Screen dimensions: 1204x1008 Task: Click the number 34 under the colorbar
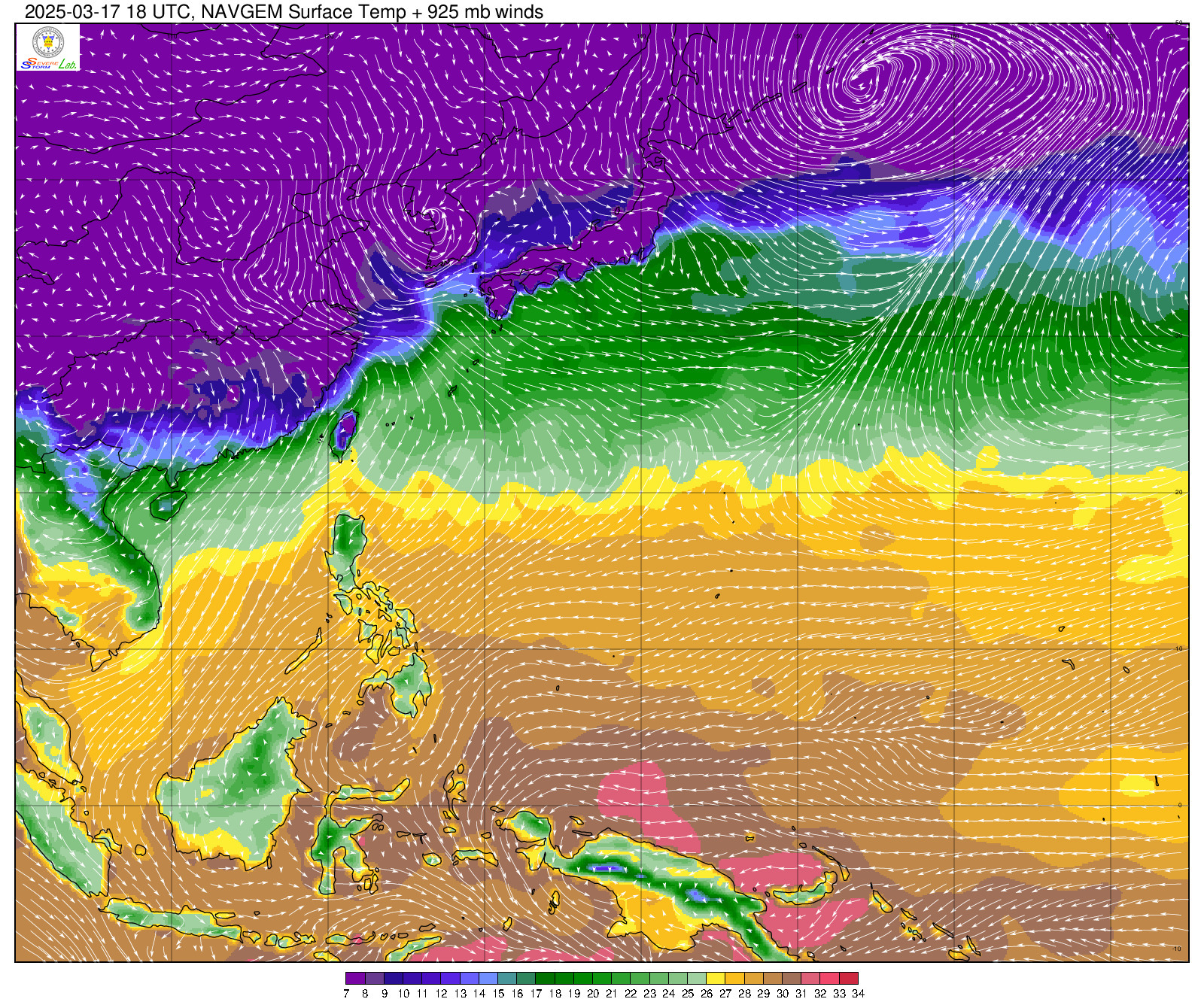click(x=858, y=994)
